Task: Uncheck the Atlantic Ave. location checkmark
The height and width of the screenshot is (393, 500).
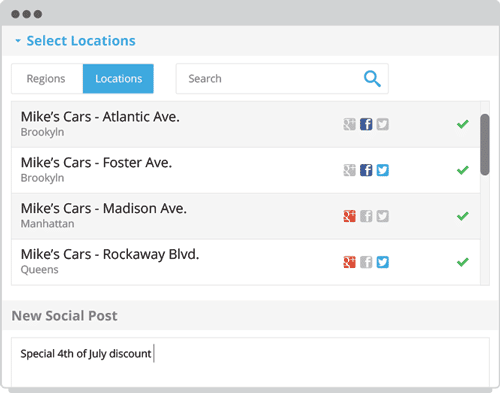Action: [463, 124]
